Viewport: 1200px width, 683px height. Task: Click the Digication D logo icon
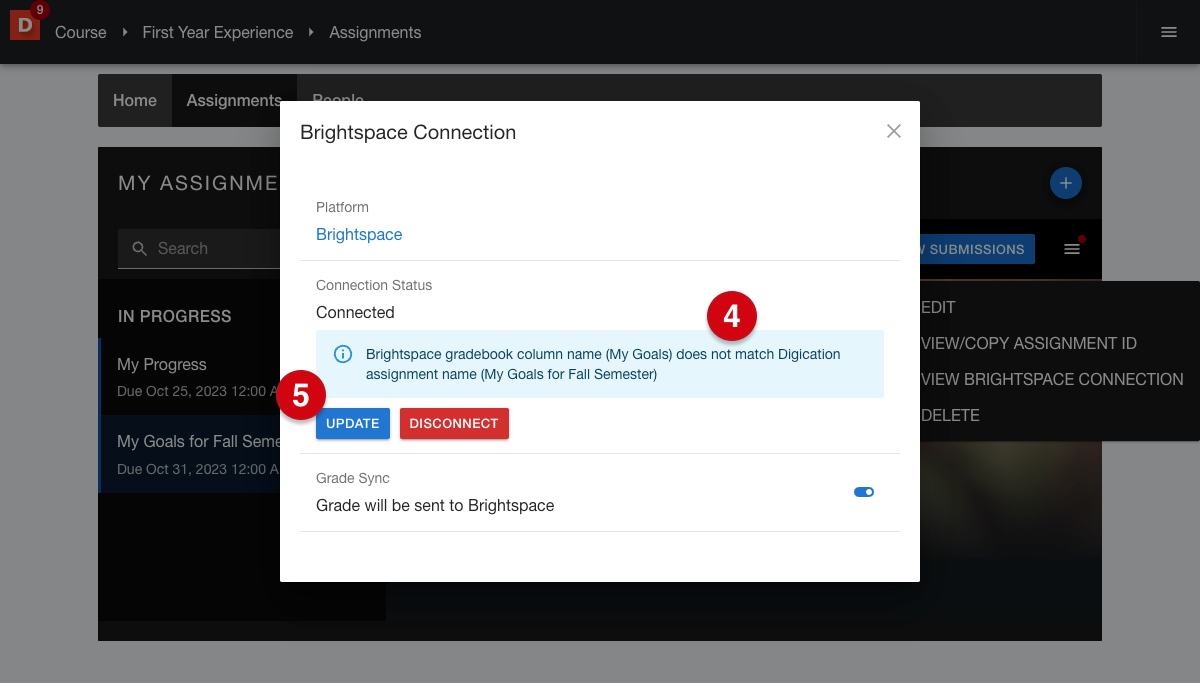24,25
